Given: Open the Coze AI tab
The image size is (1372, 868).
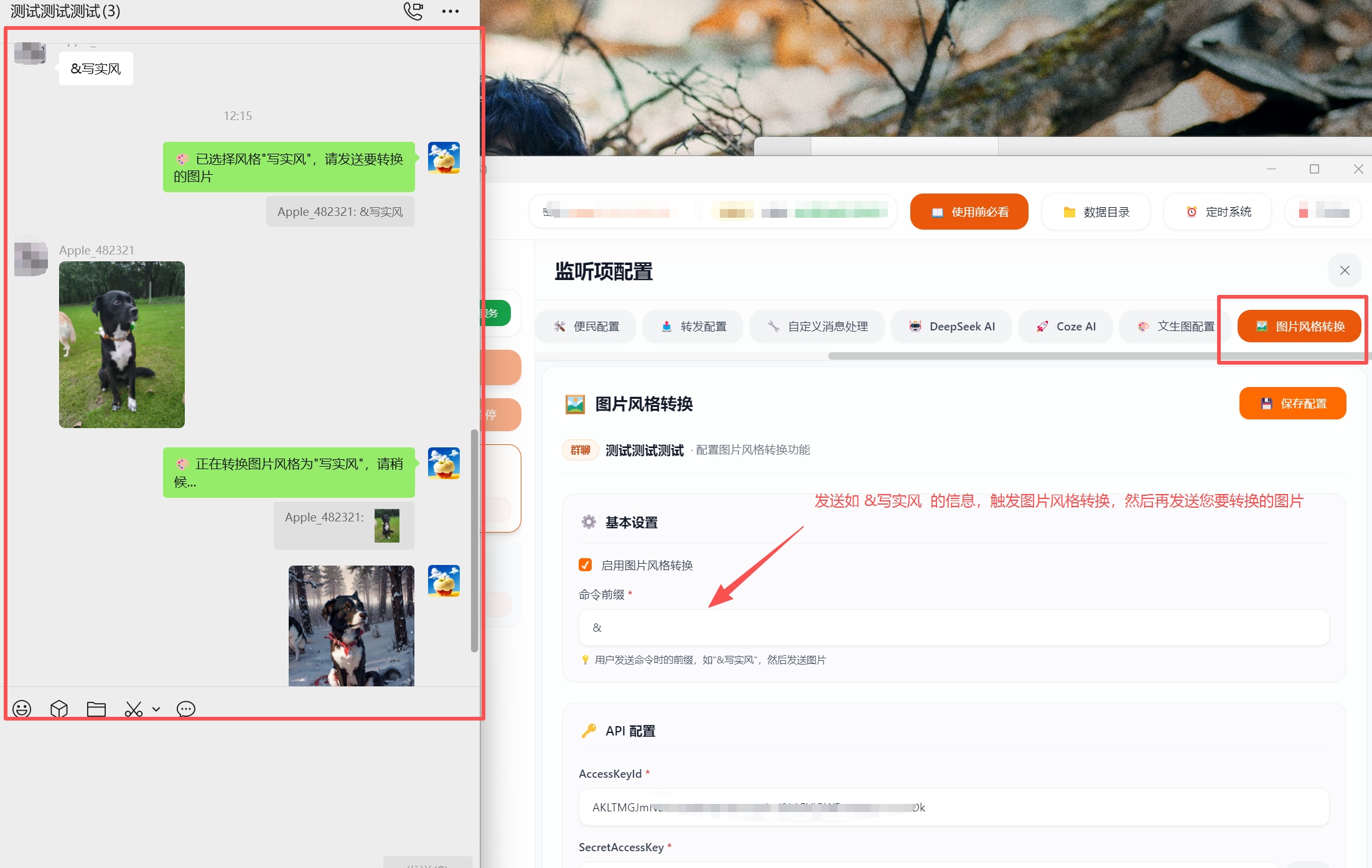Looking at the screenshot, I should (x=1066, y=327).
